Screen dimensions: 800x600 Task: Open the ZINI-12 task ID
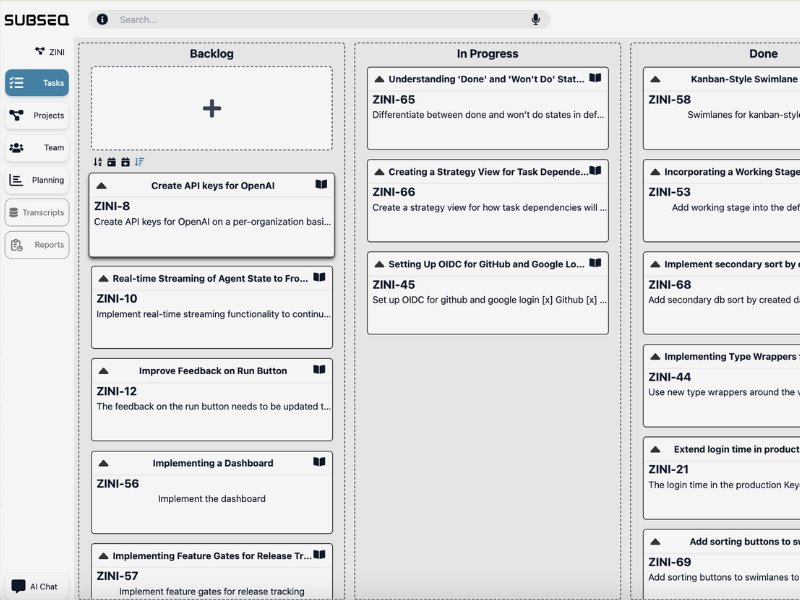tap(117, 391)
